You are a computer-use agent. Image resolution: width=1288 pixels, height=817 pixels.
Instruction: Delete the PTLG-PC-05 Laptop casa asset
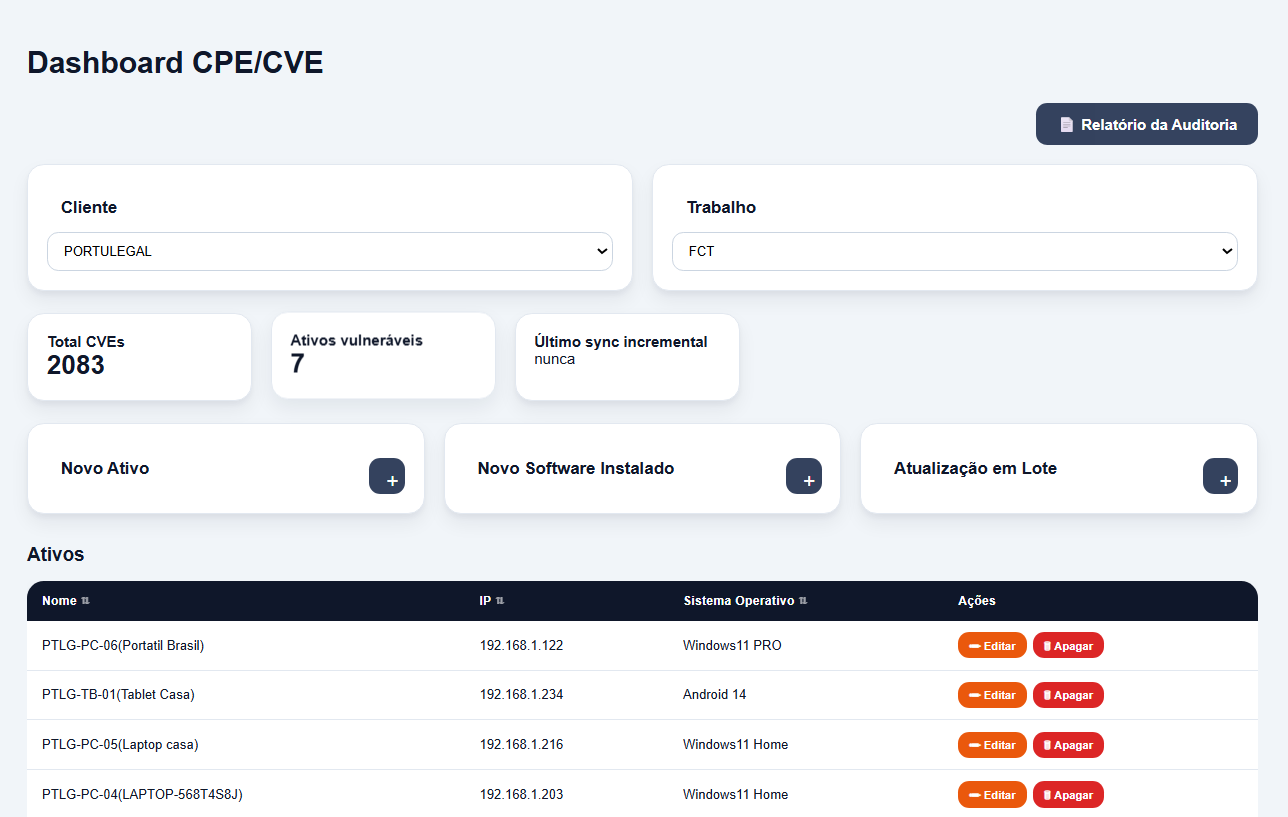[1068, 745]
